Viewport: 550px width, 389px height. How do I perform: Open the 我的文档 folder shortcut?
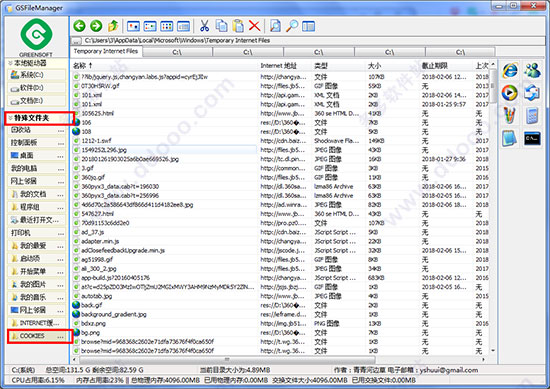click(x=32, y=194)
